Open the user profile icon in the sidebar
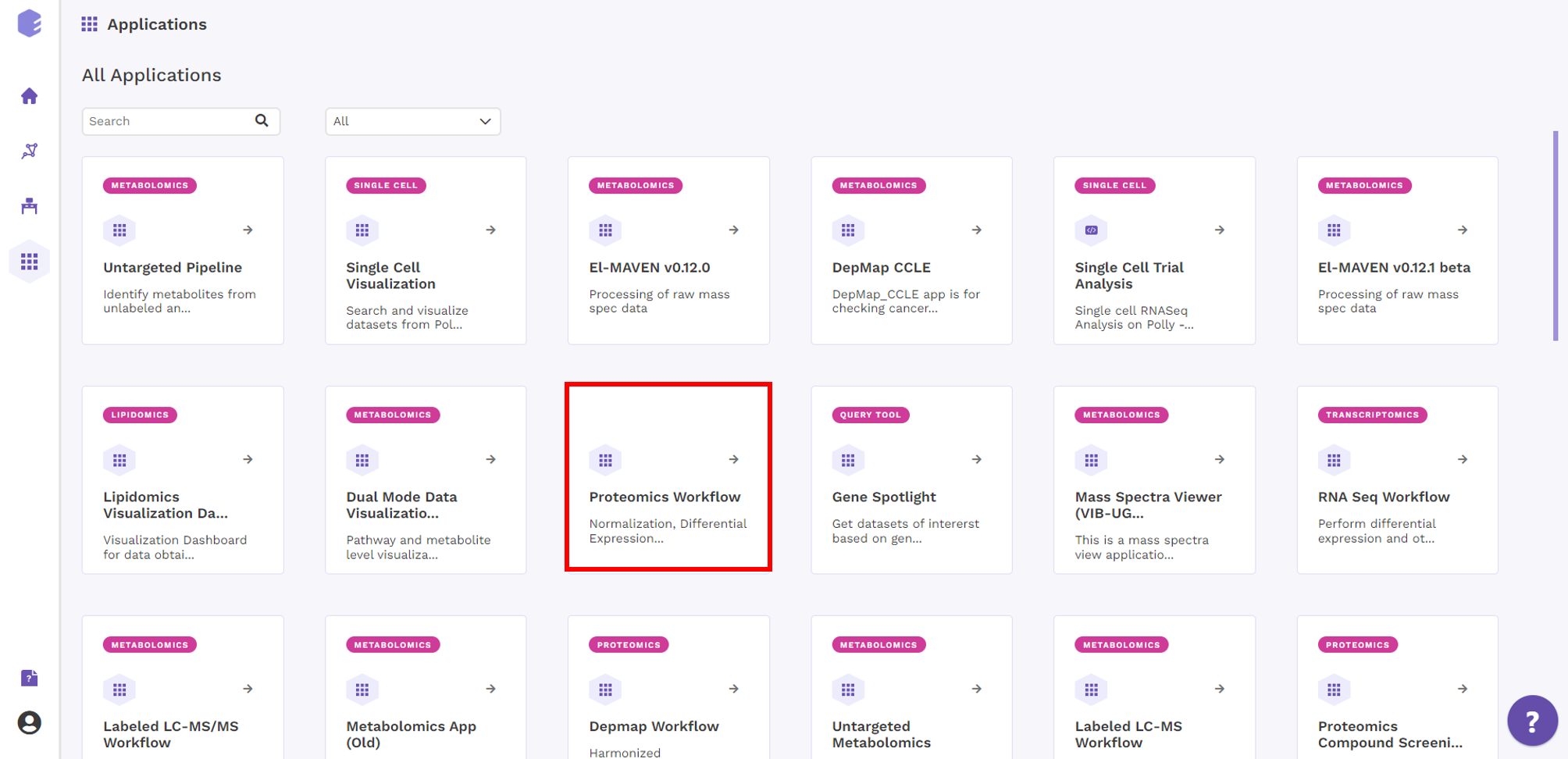Viewport: 1568px width, 759px height. 29,723
